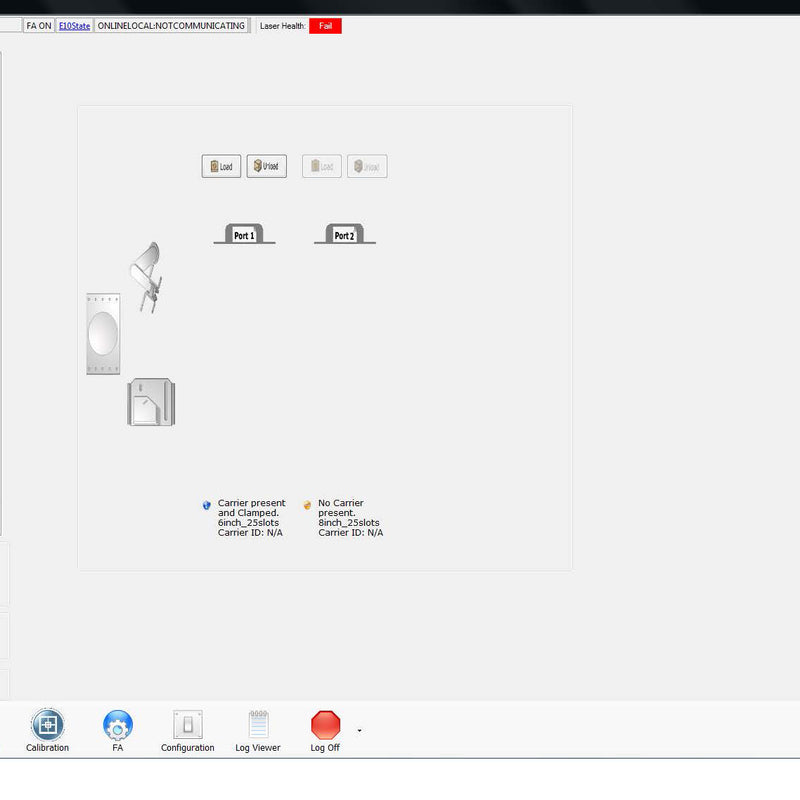
Task: Click the wafer aligner module graphic
Action: click(152, 402)
